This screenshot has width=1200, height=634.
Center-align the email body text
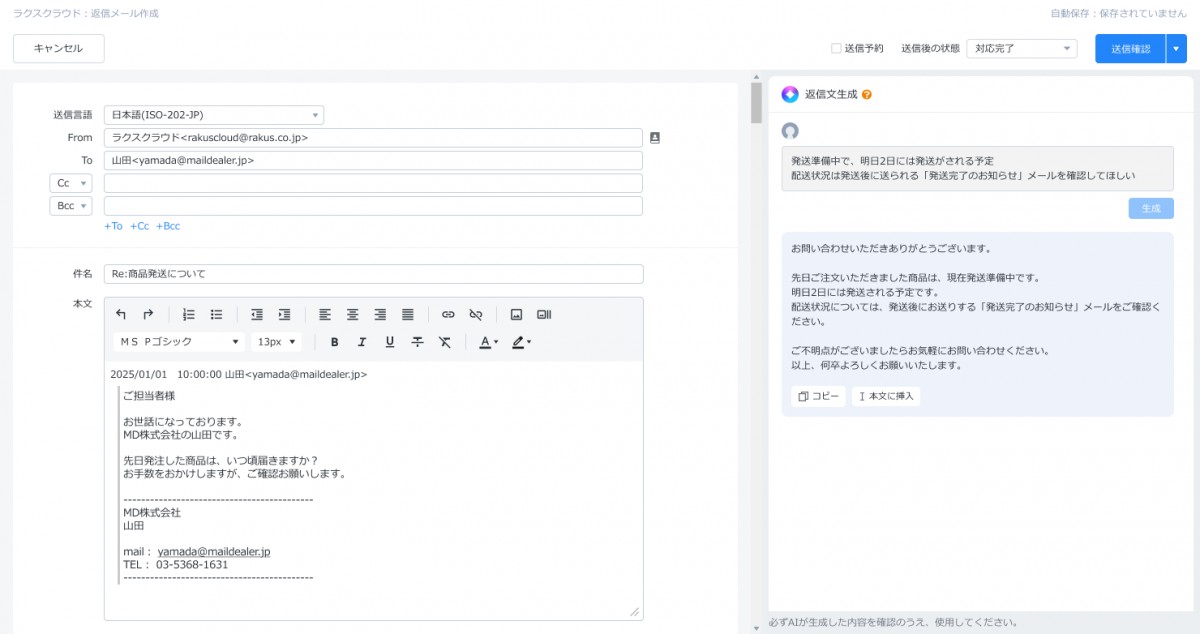pyautogui.click(x=352, y=314)
